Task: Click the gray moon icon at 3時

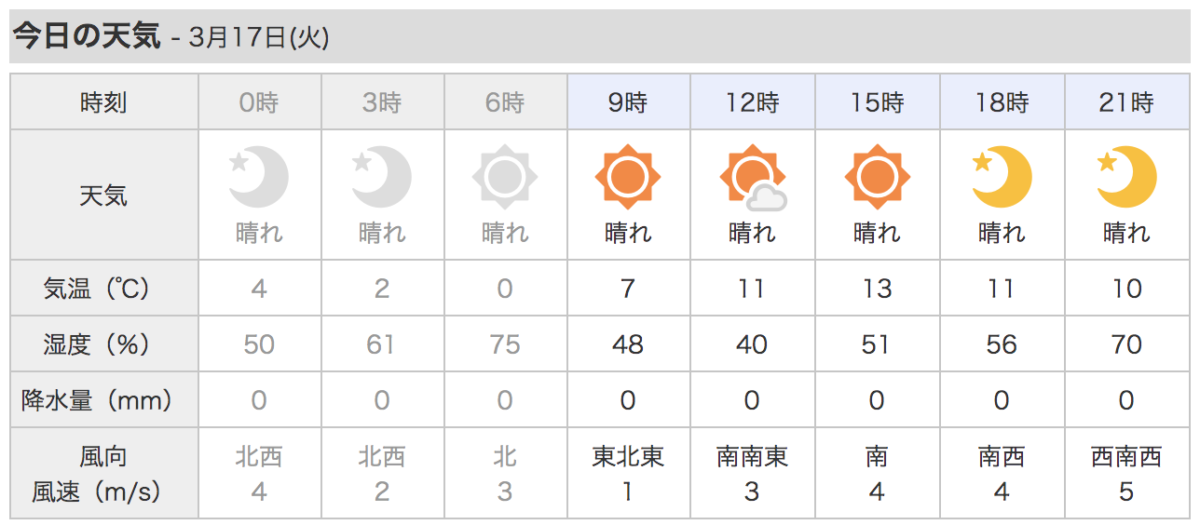Action: (x=381, y=177)
